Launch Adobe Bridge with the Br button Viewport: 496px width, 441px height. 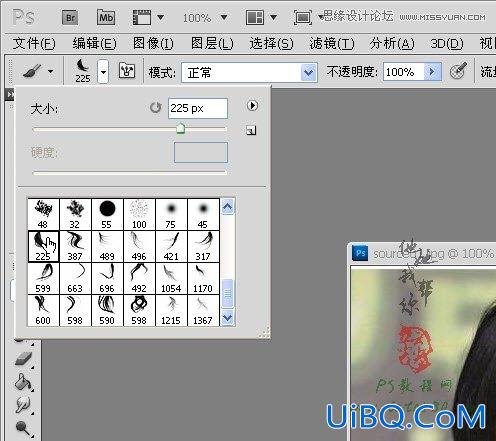[x=70, y=17]
